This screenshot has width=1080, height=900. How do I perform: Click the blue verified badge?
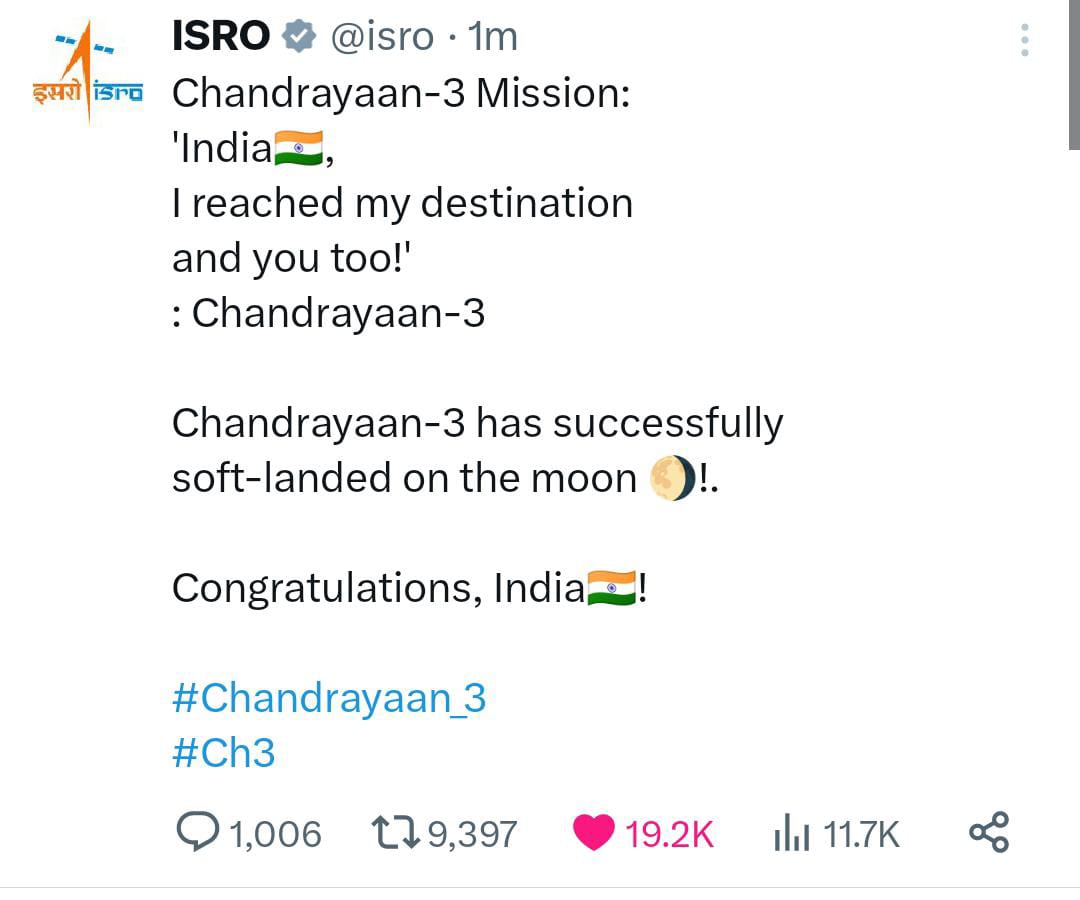pyautogui.click(x=298, y=37)
